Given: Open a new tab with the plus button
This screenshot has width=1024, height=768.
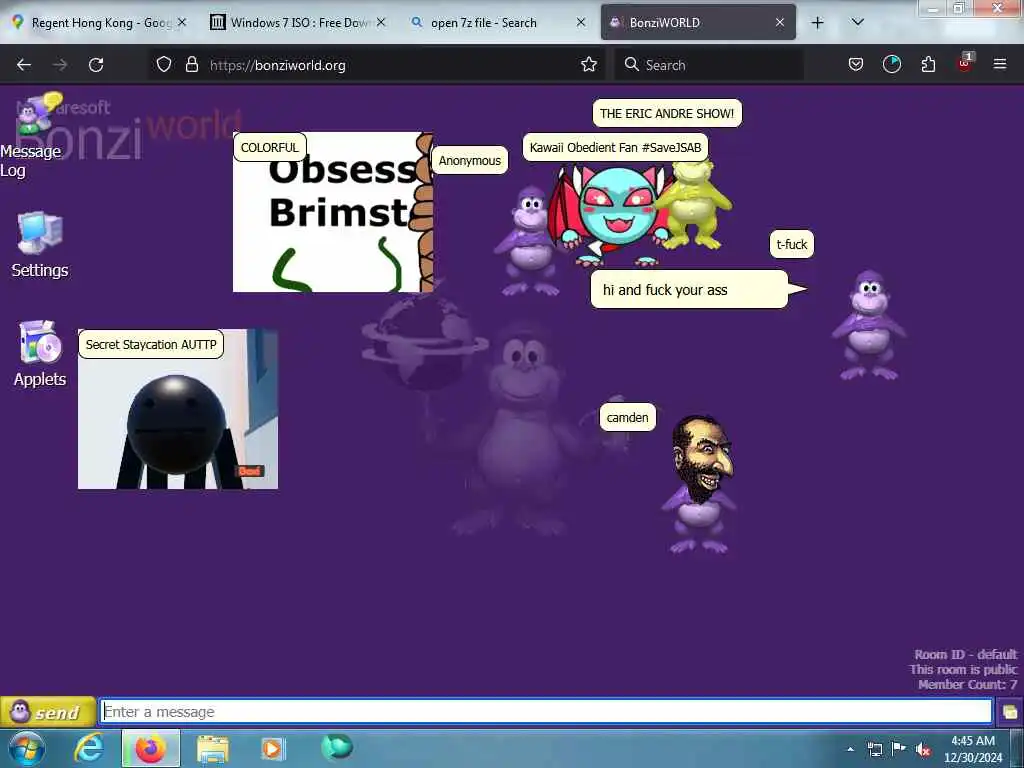Looking at the screenshot, I should pyautogui.click(x=817, y=23).
